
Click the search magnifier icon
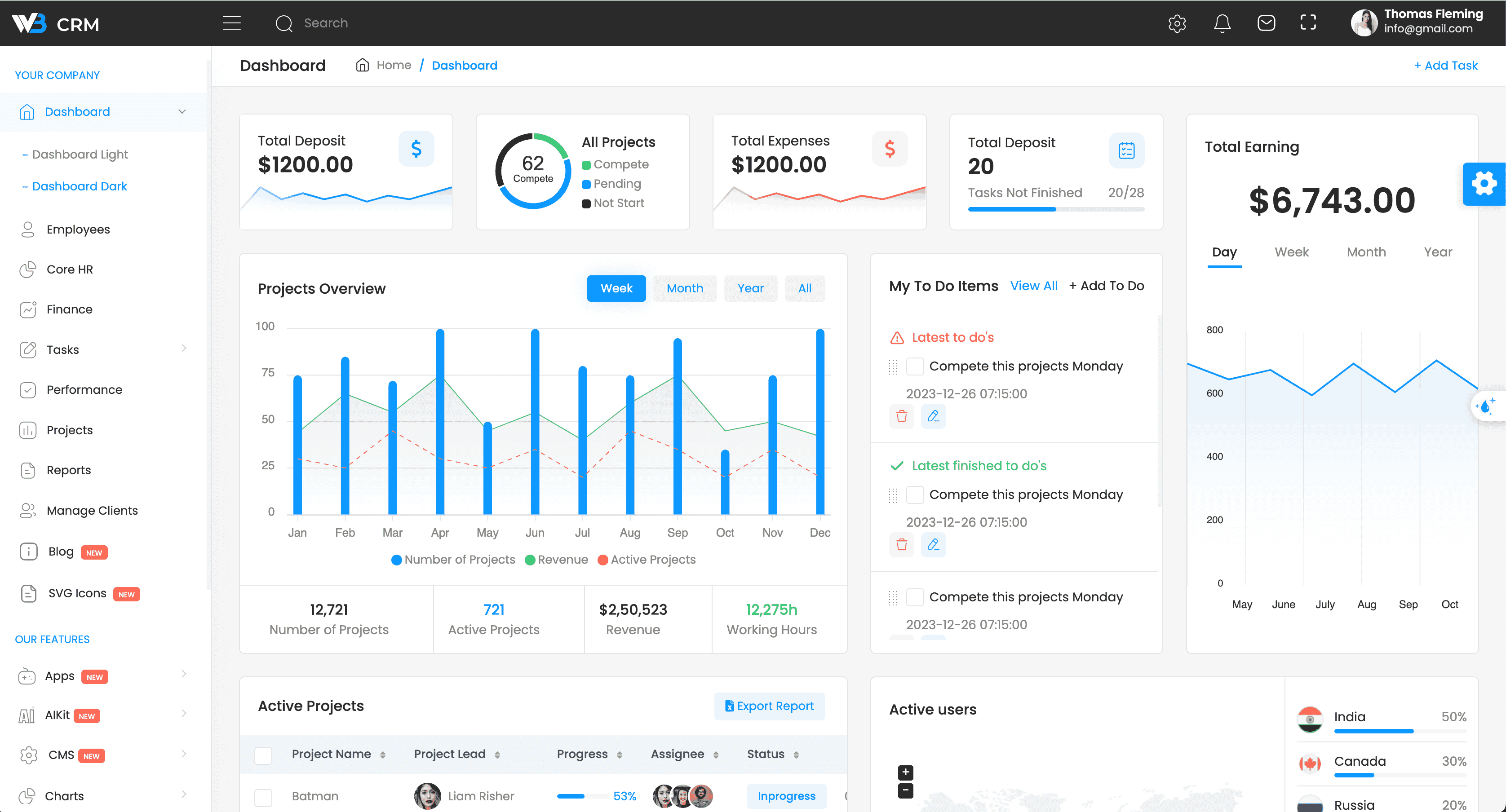coord(284,23)
